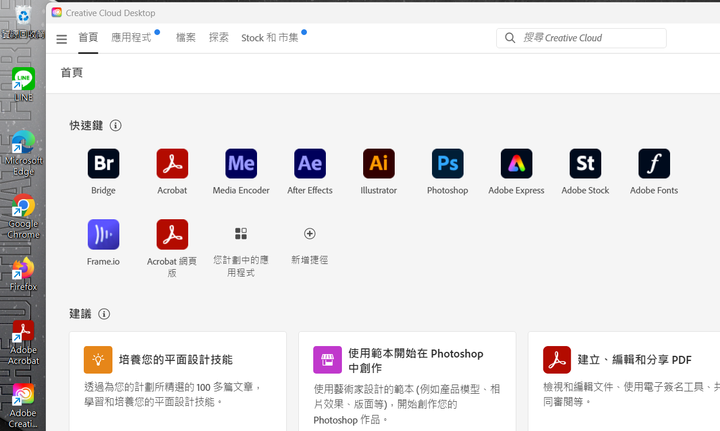Launch Acrobat from quick shortcuts
This screenshot has width=720, height=431.
pos(172,163)
